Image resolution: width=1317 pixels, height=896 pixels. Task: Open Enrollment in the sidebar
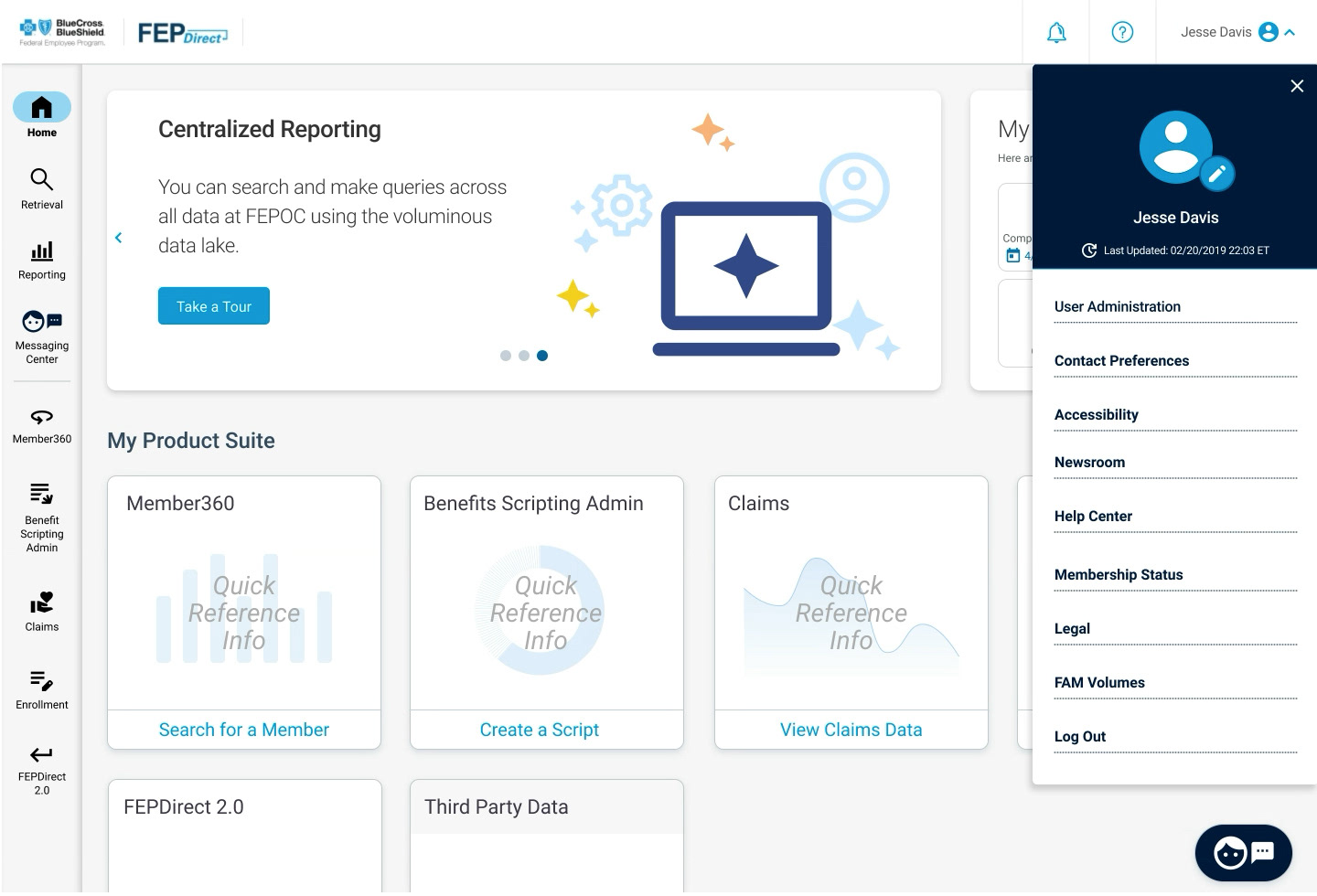pyautogui.click(x=42, y=690)
